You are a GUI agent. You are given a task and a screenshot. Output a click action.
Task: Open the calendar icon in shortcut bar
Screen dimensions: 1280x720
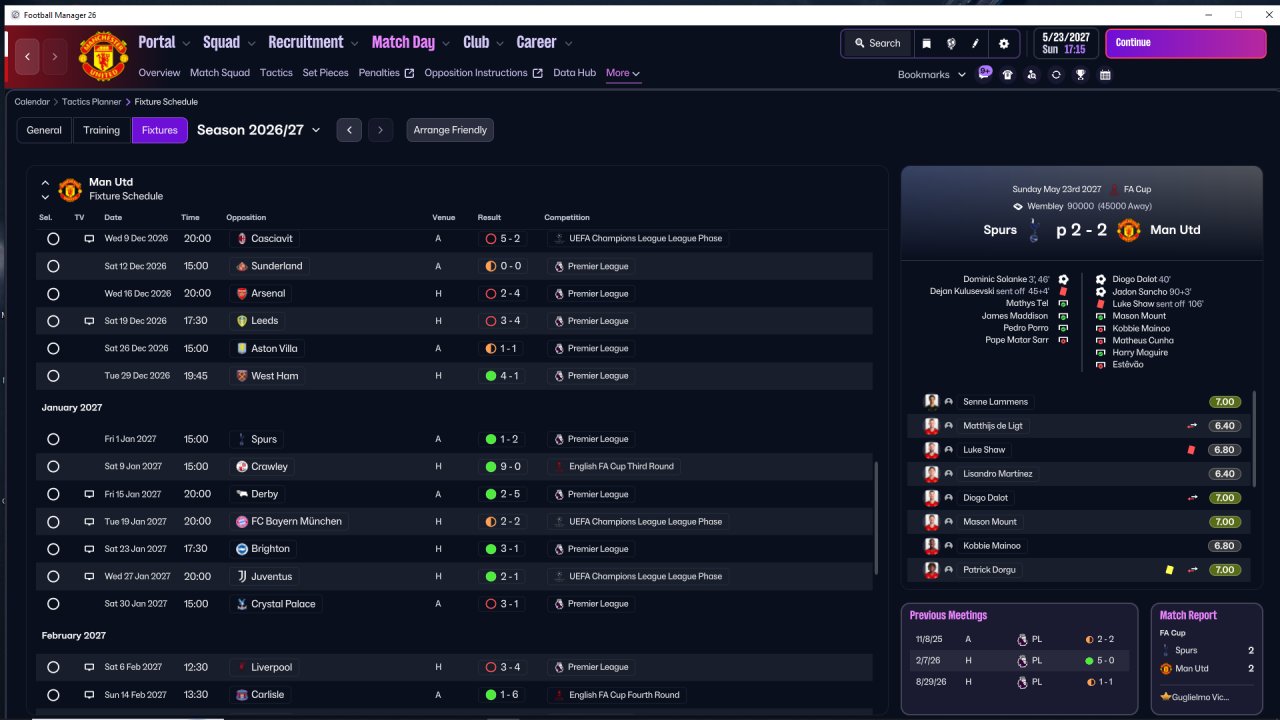click(1105, 75)
